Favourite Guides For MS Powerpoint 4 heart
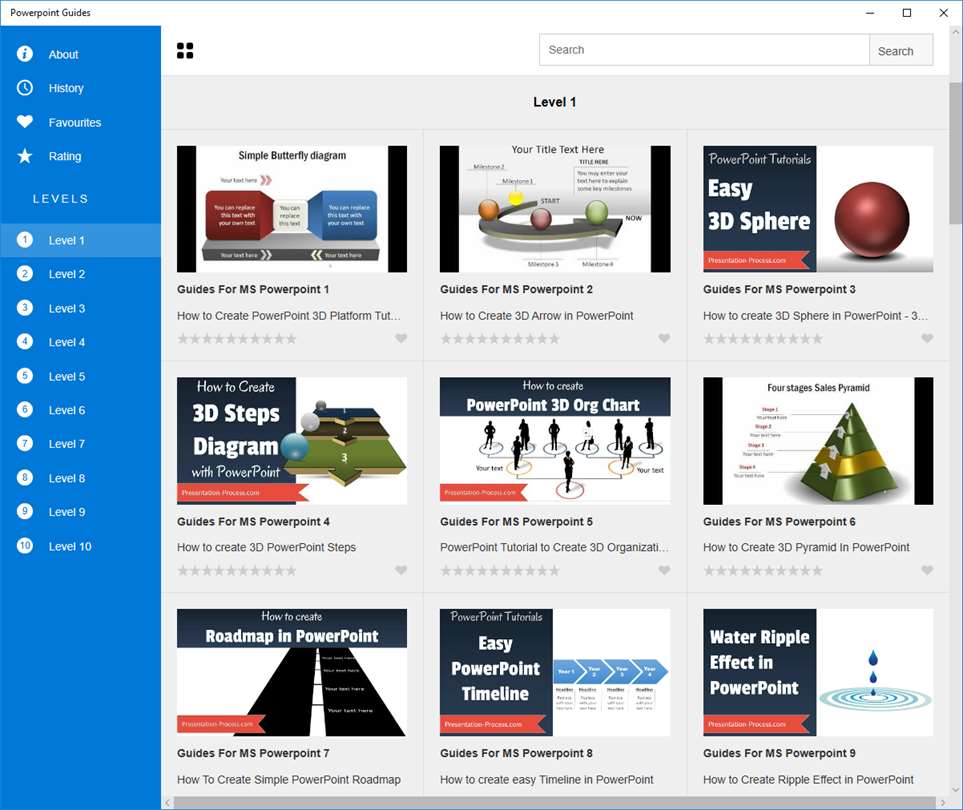963x810 pixels. click(x=401, y=571)
